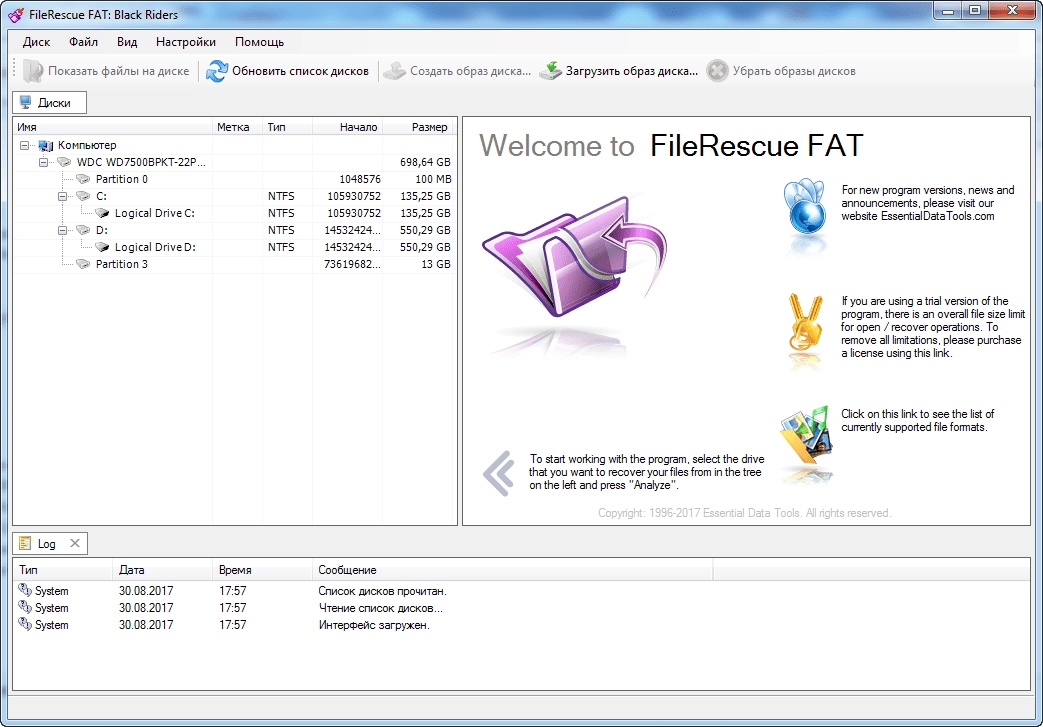Click the Create disk image icon
This screenshot has height=727, width=1043.
395,71
